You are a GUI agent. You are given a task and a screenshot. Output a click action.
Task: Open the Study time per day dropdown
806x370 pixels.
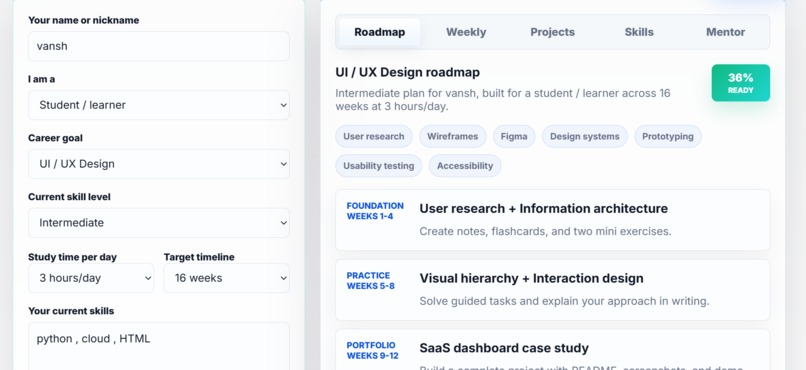pos(91,278)
